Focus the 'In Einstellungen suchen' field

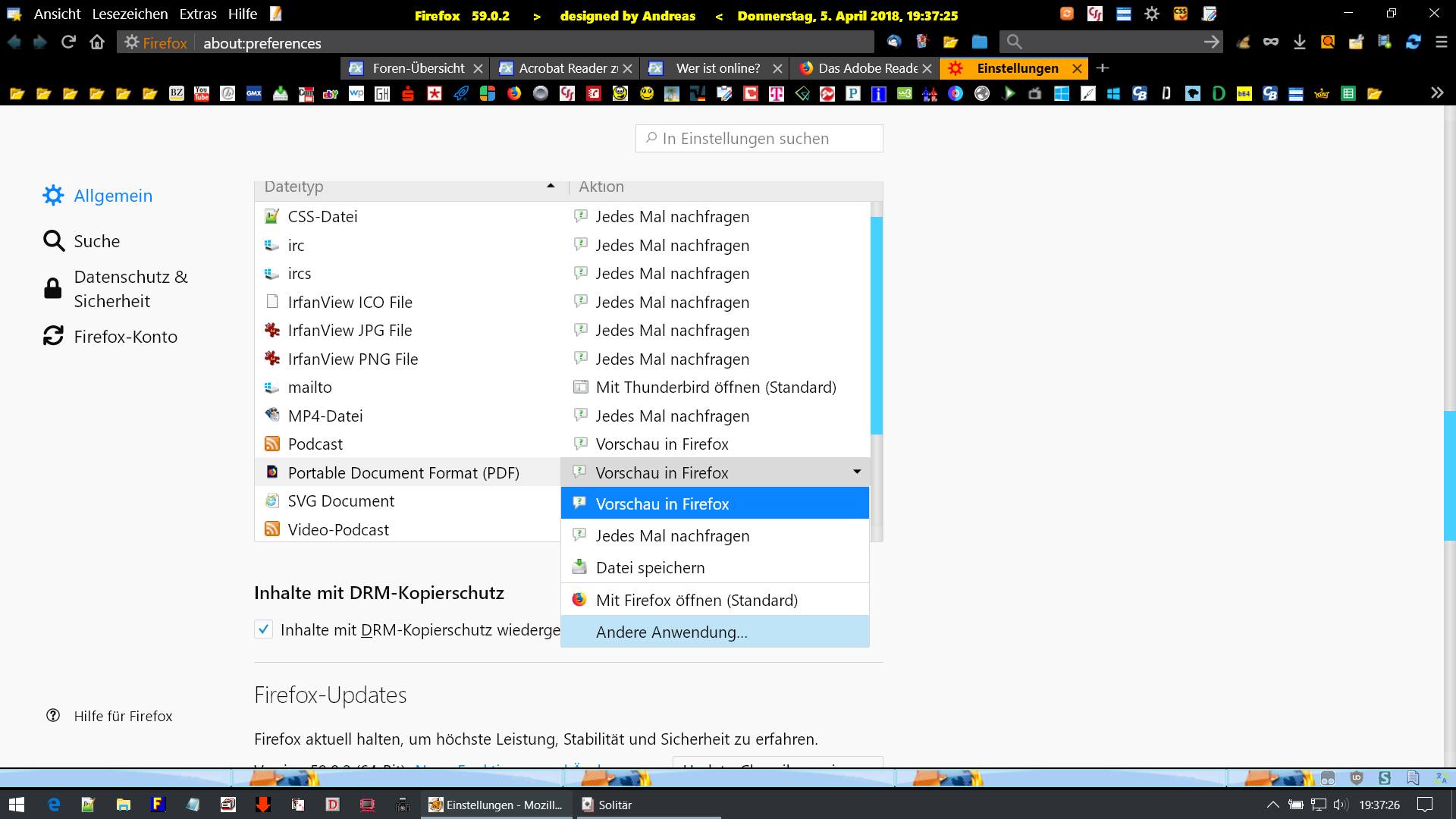(x=759, y=139)
